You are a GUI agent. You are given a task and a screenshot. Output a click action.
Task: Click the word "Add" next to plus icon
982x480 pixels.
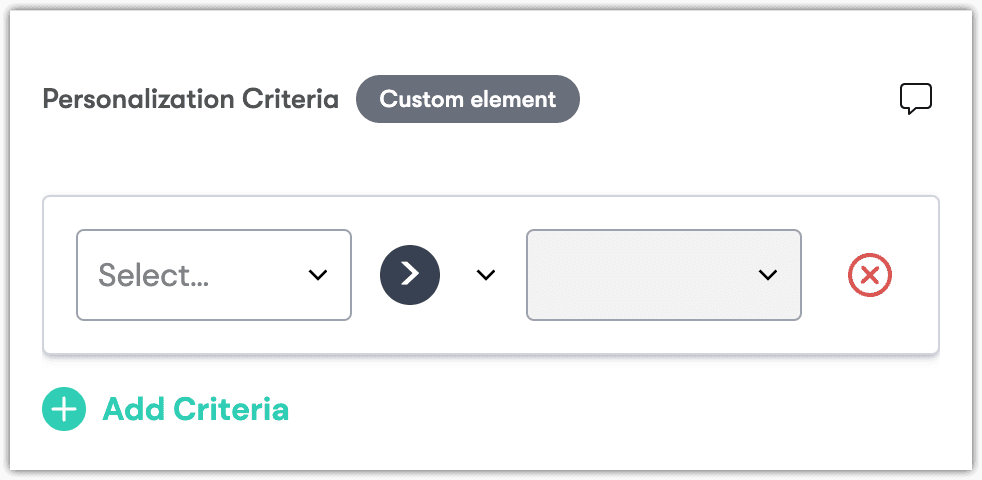pyautogui.click(x=134, y=409)
